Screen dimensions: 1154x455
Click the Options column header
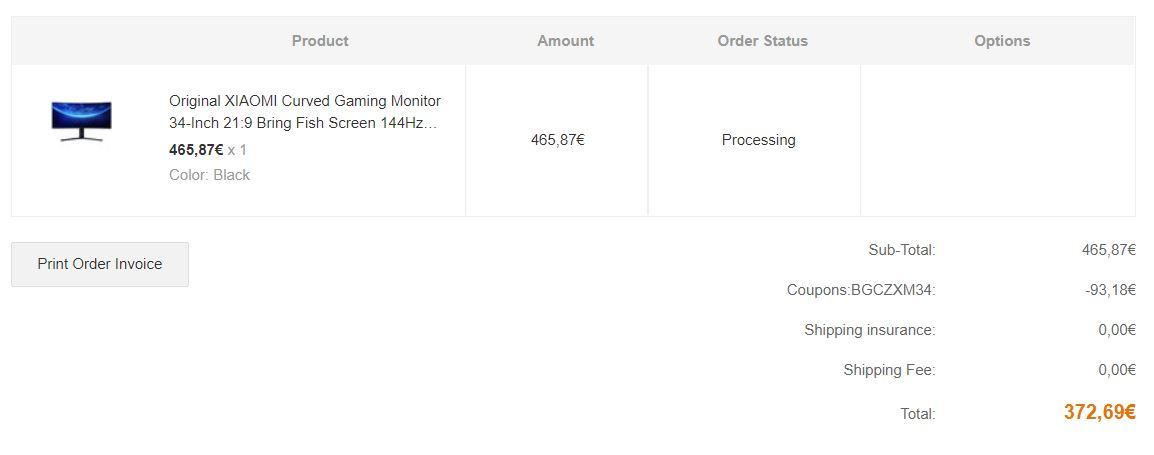coord(1001,41)
